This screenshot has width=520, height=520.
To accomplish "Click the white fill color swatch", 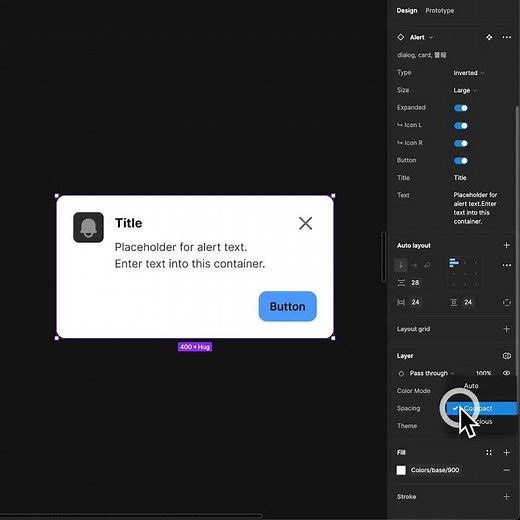I will click(x=401, y=470).
